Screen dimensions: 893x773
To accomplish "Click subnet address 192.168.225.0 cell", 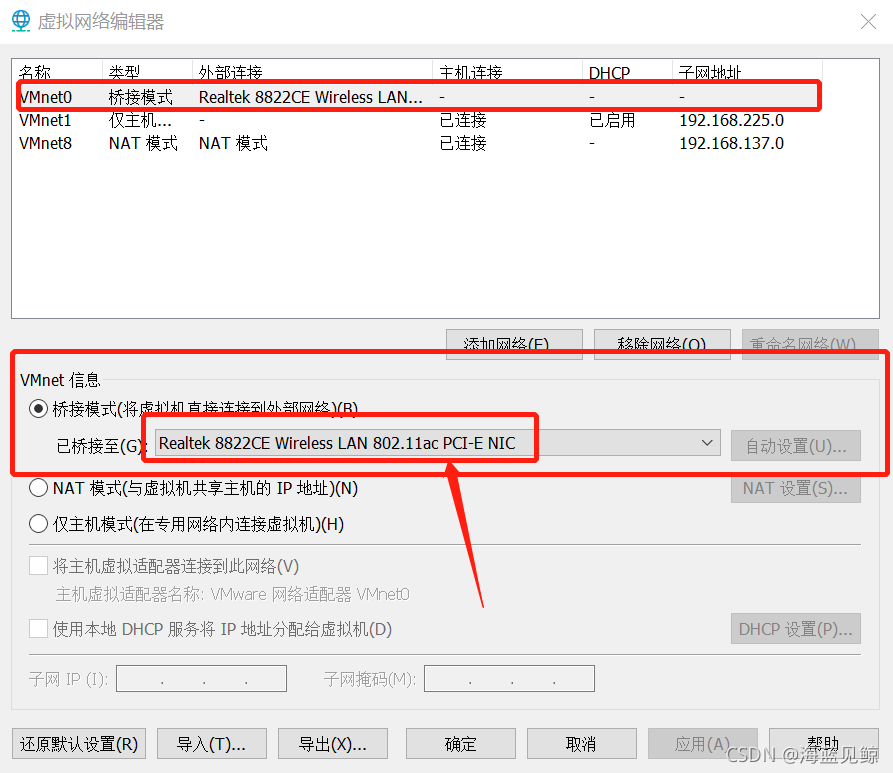I will click(731, 120).
